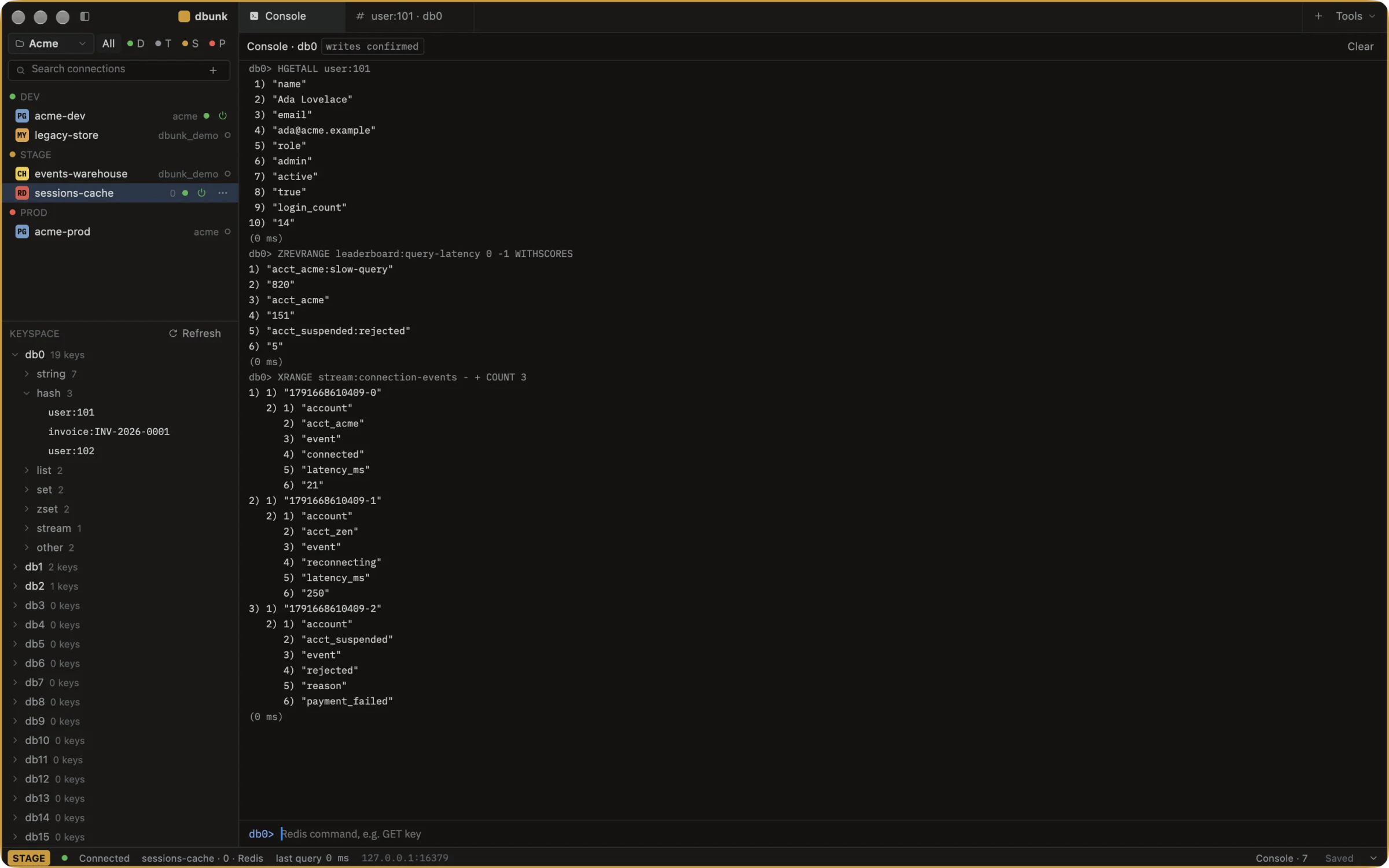Show All environments filter

click(108, 43)
